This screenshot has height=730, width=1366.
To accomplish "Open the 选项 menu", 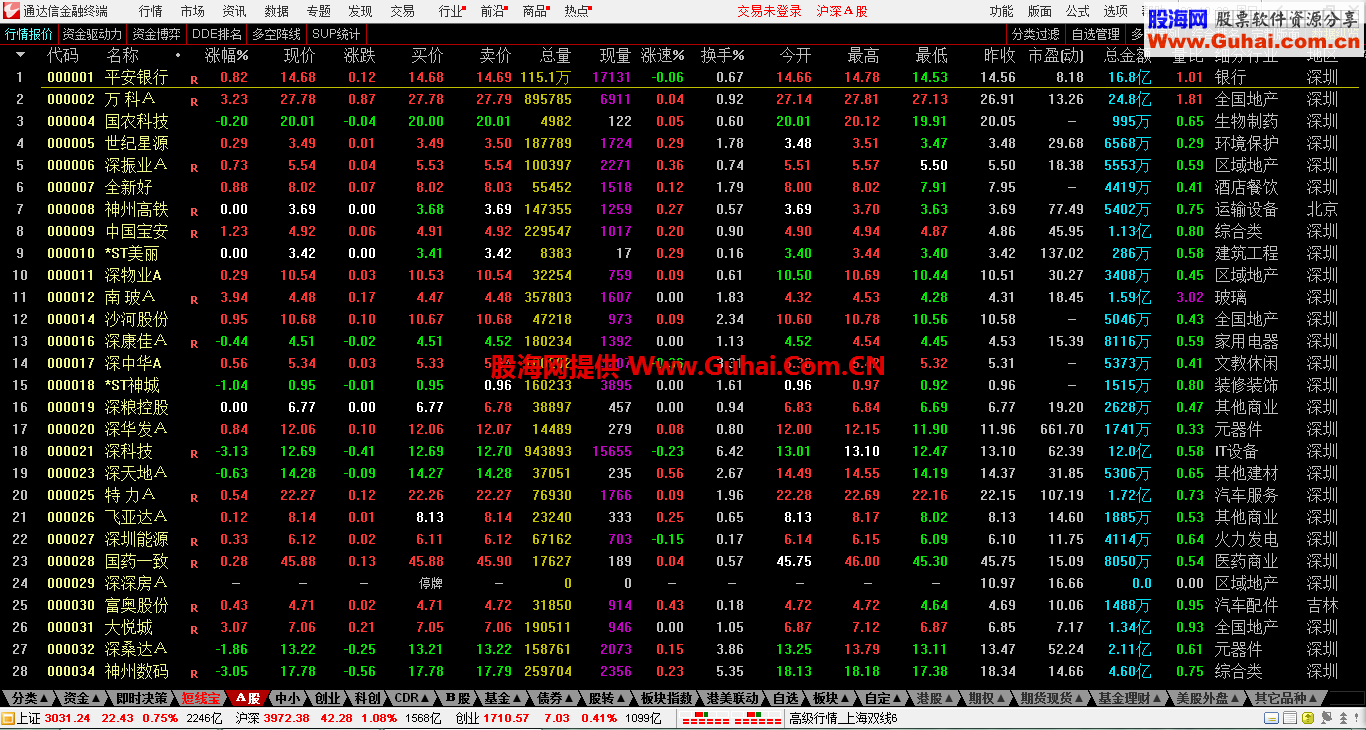I will (x=1115, y=11).
